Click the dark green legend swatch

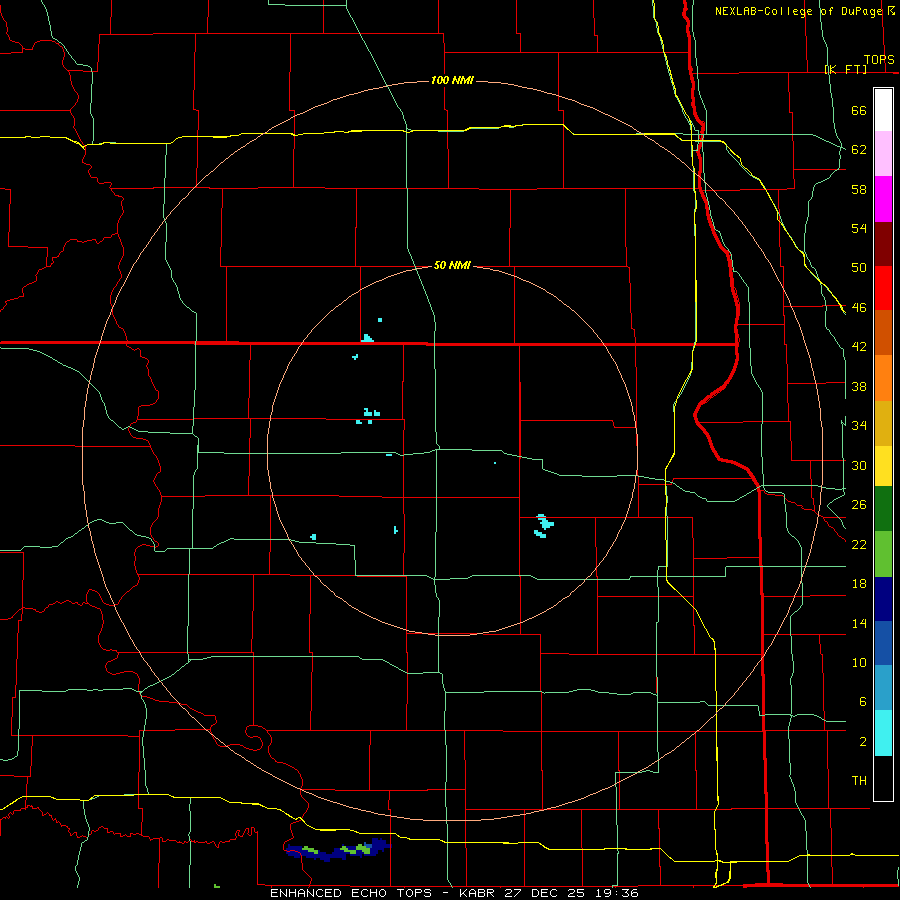pos(883,508)
